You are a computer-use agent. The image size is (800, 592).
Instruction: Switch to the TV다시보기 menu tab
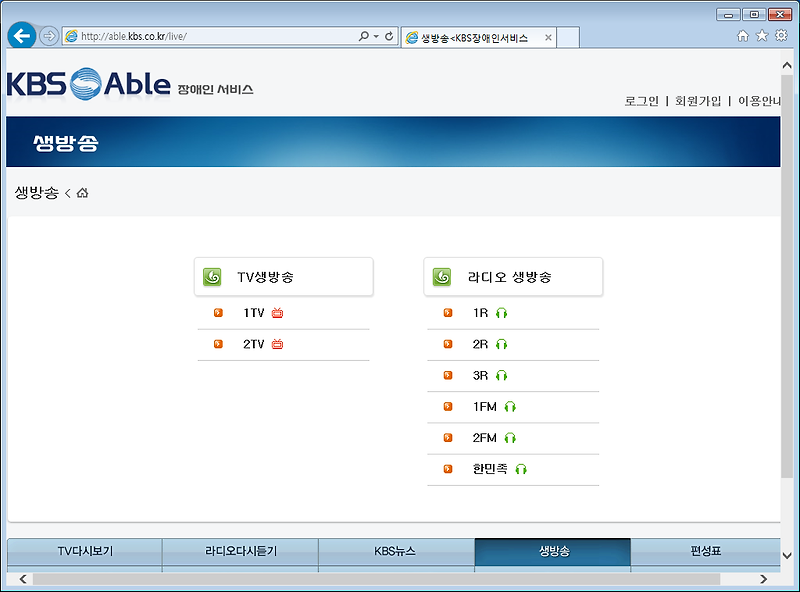coord(85,552)
